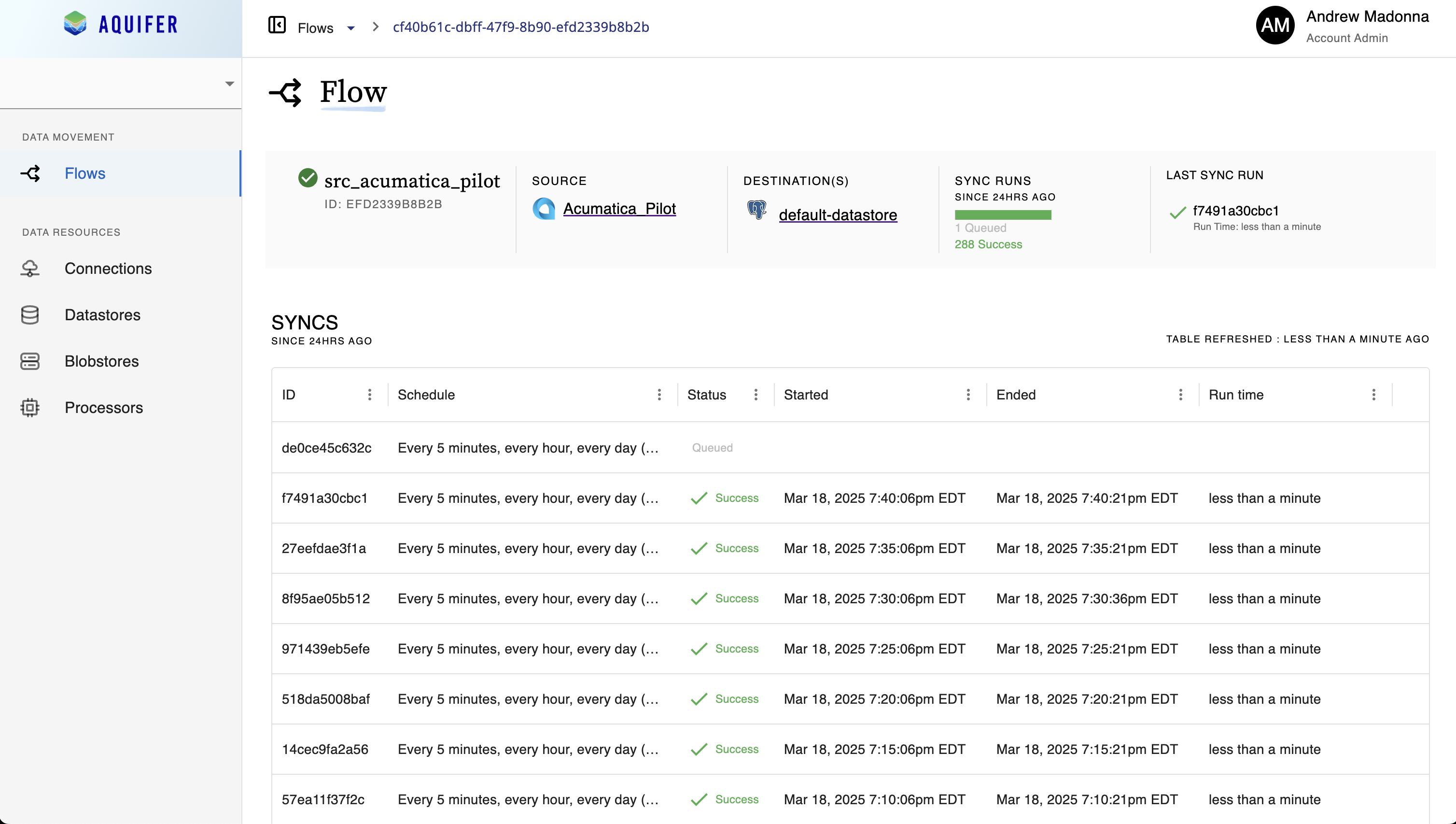1456x824 pixels.
Task: Open the default-datastore destination link
Action: pyautogui.click(x=838, y=215)
